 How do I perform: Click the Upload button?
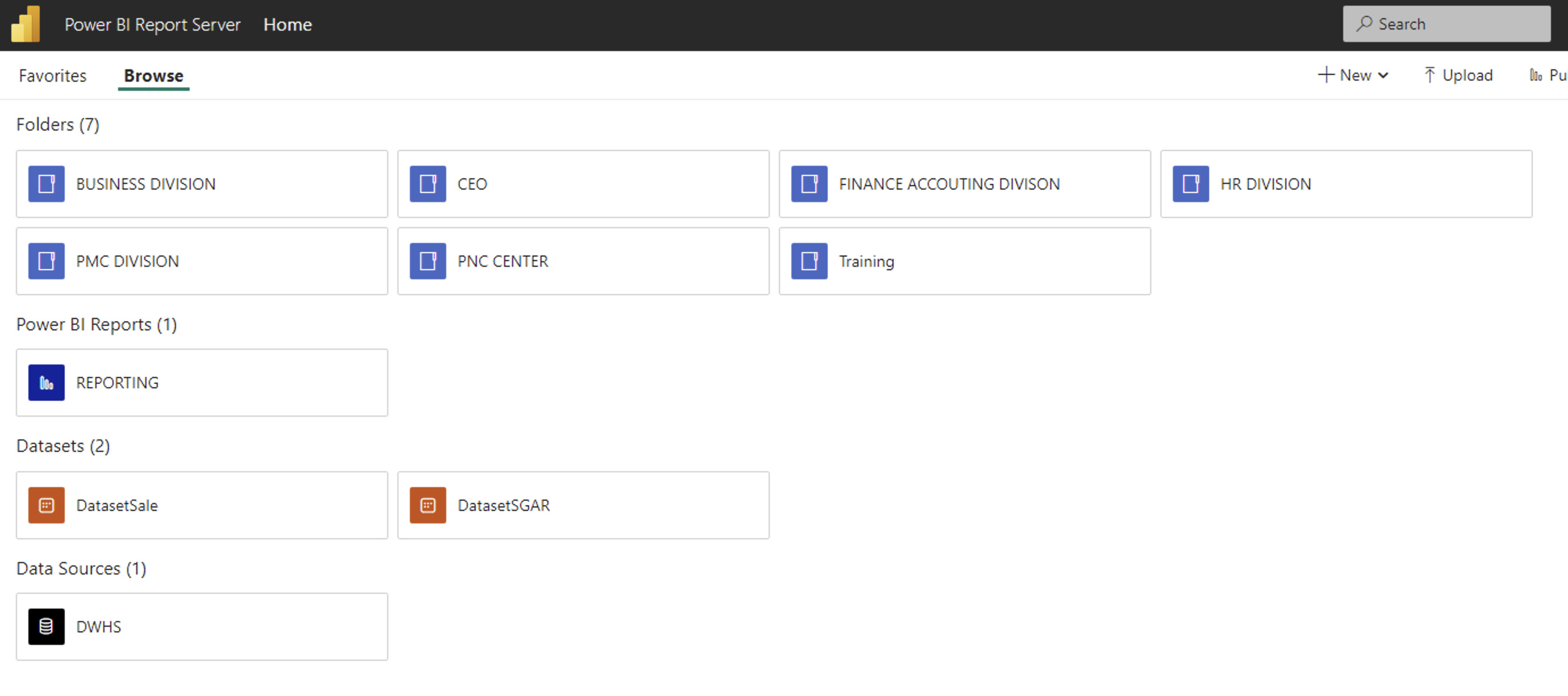point(1458,75)
